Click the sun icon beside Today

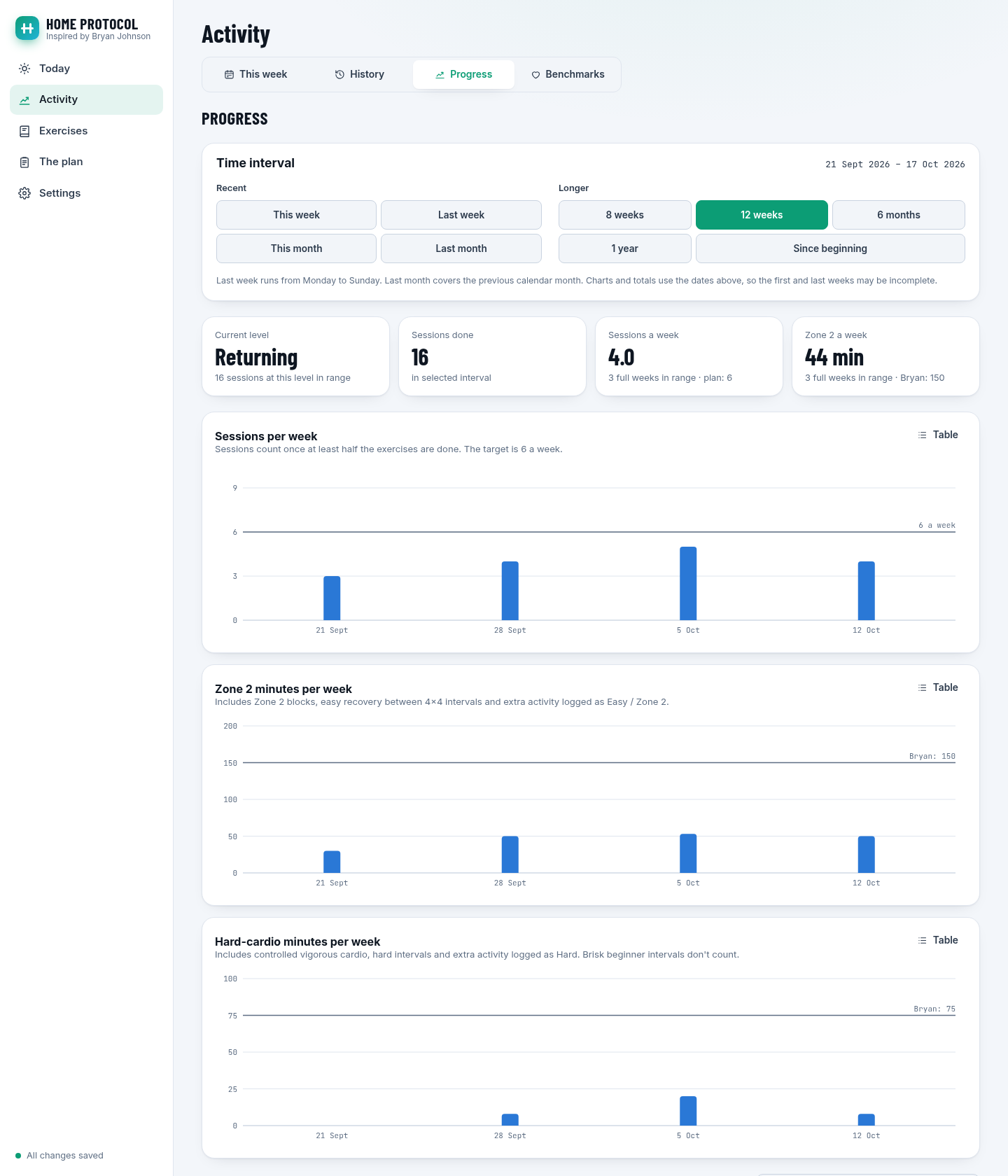(24, 69)
